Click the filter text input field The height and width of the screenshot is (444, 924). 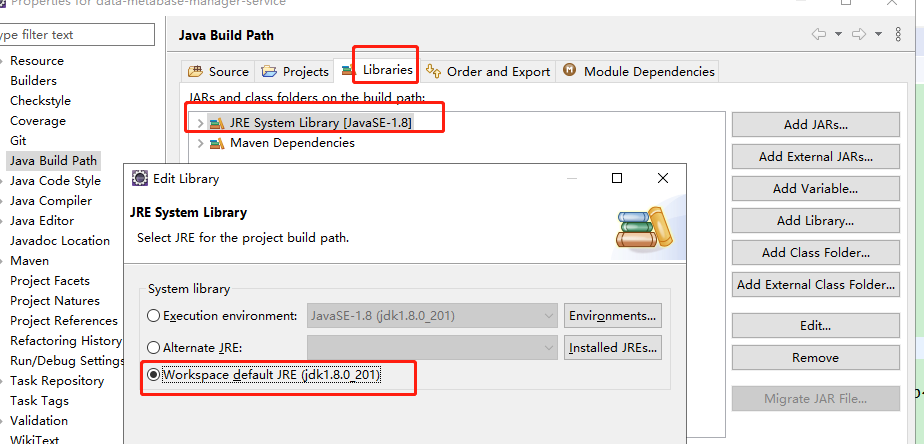click(x=77, y=35)
